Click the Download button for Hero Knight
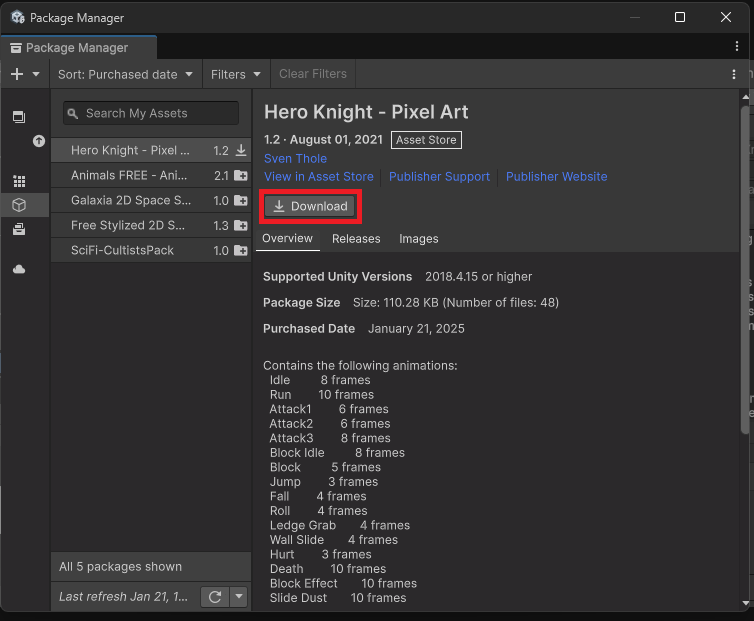The height and width of the screenshot is (621, 754). coord(310,206)
